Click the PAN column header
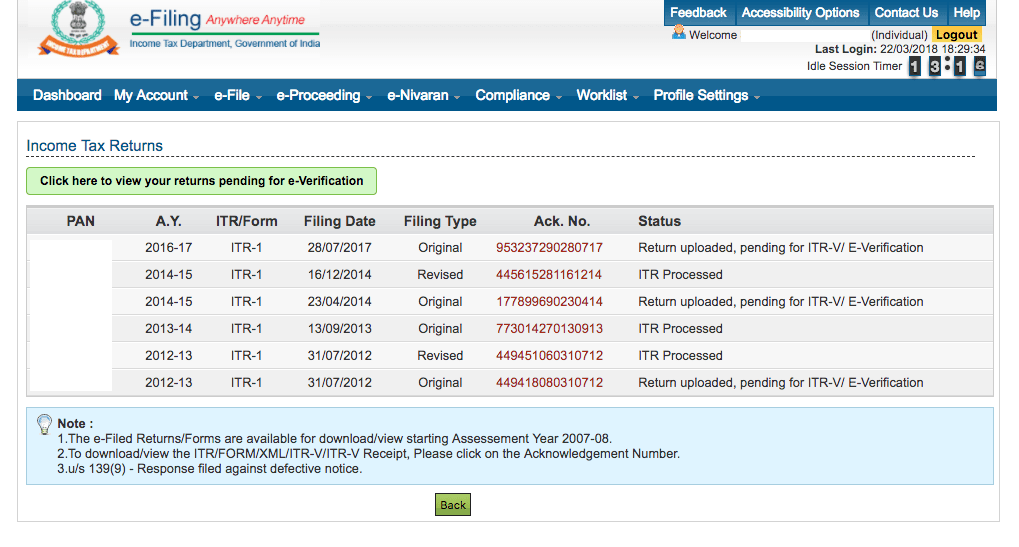The image size is (1019, 547). (x=81, y=221)
